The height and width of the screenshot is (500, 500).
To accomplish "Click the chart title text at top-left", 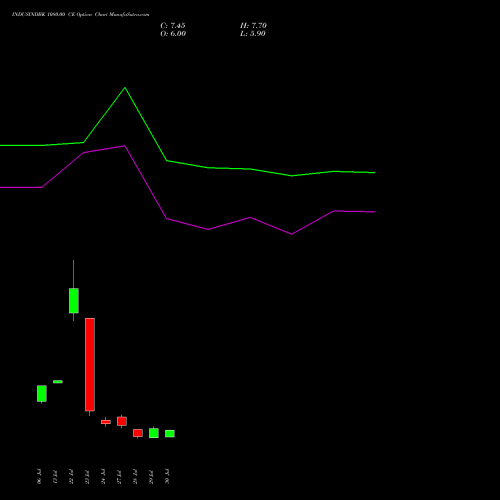I will click(81, 14).
